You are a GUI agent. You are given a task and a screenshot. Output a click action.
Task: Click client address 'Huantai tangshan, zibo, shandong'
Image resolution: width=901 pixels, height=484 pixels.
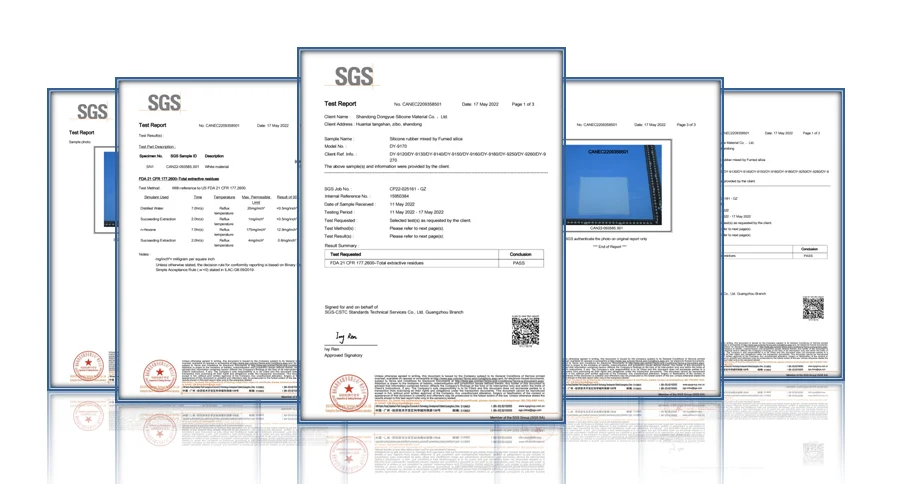pos(389,124)
